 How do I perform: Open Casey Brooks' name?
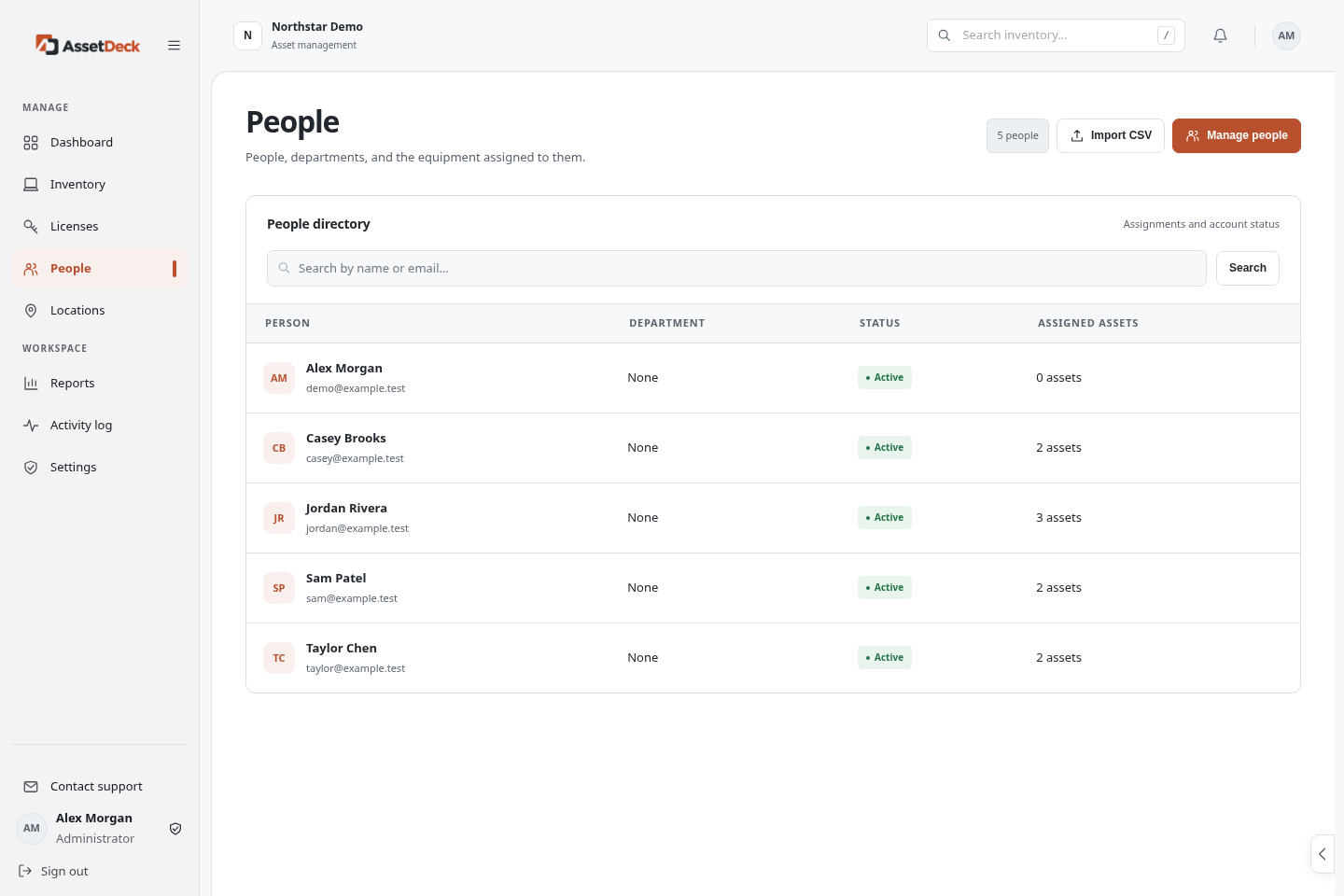point(346,438)
